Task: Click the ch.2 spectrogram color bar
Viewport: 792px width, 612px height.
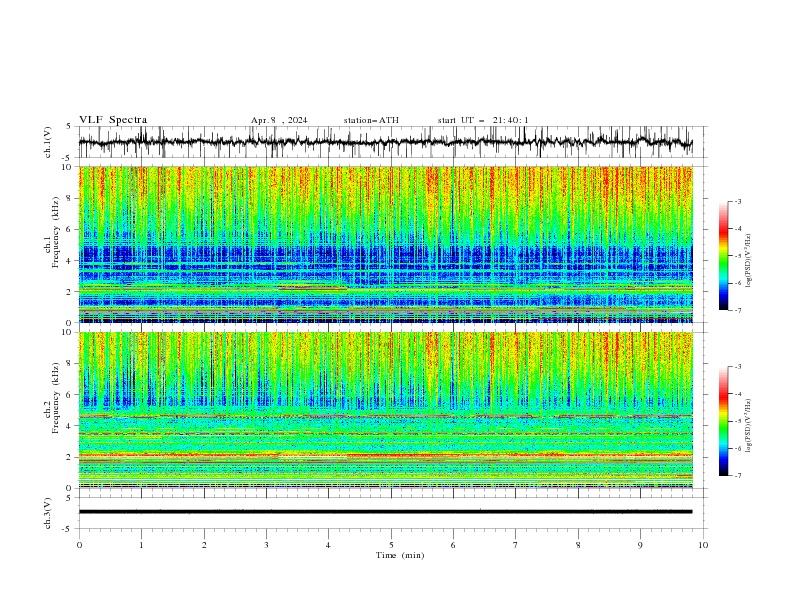Action: (x=723, y=421)
